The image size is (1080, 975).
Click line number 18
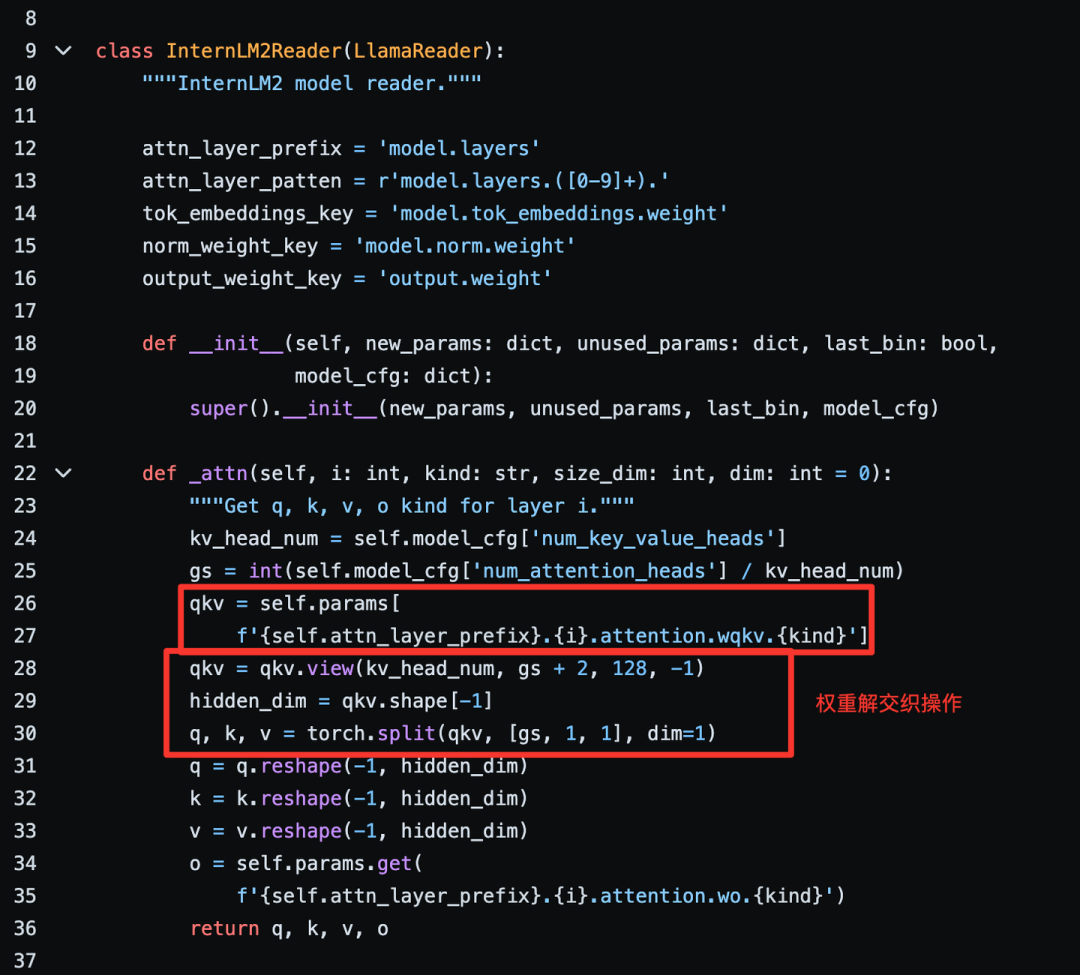click(25, 344)
